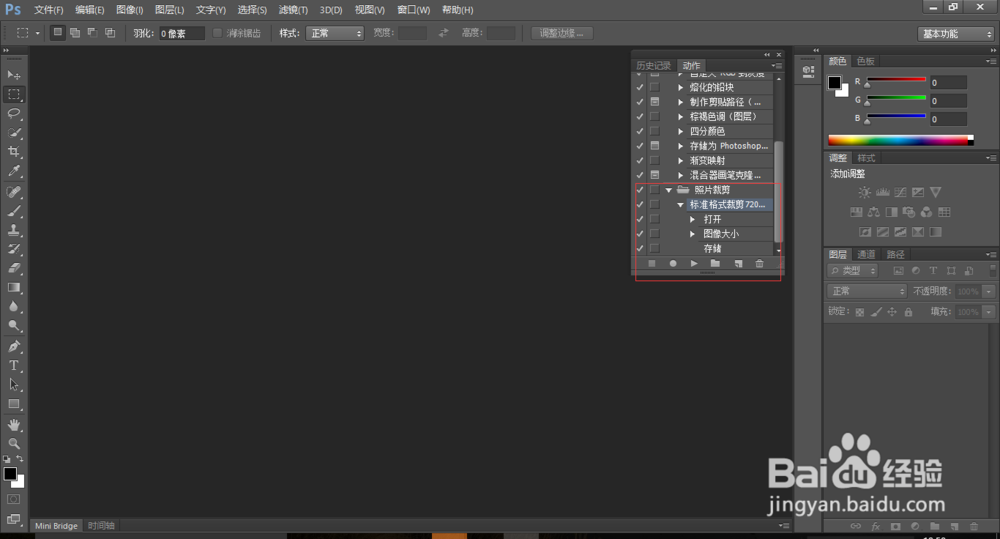Viewport: 1000px width, 539px height.
Task: Expand the 棕褐色调（图层）action
Action: [x=680, y=117]
